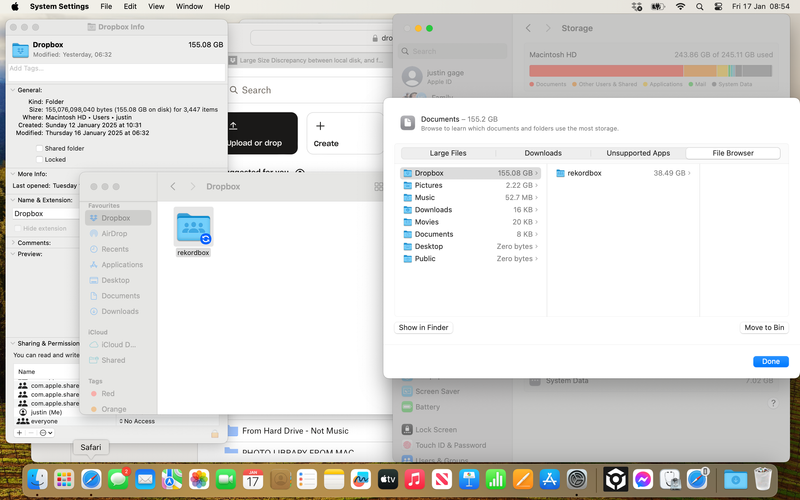Enable the Shared folder checkbox

pyautogui.click(x=39, y=148)
